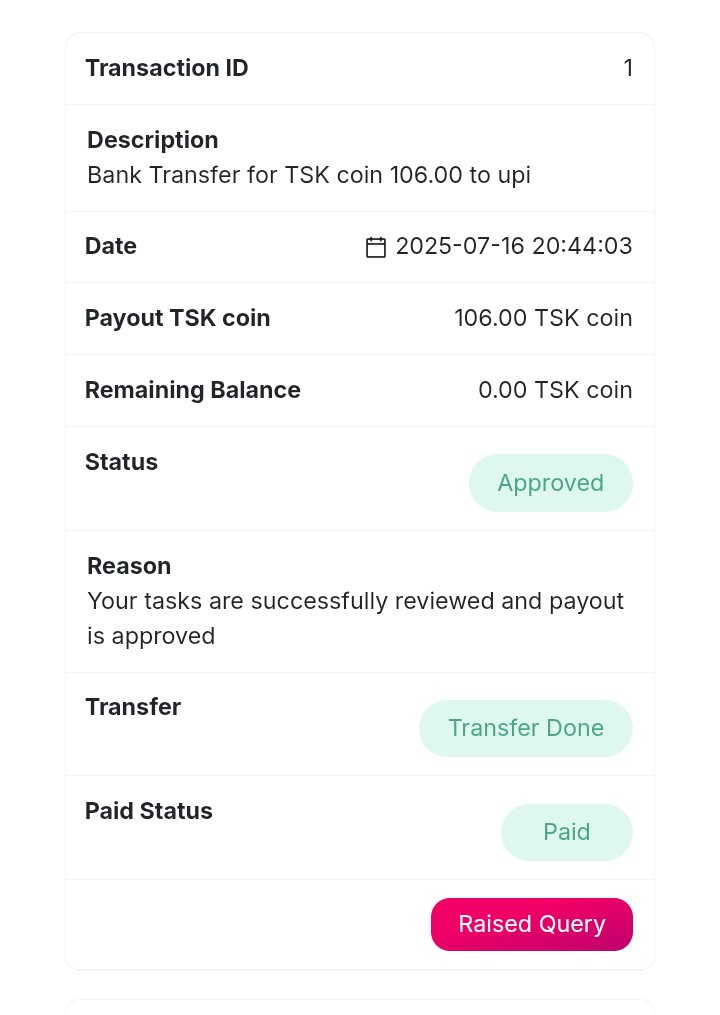Viewport: 720px width, 1015px height.
Task: Select the 106.00 TSK coin payout amount
Action: coord(543,318)
